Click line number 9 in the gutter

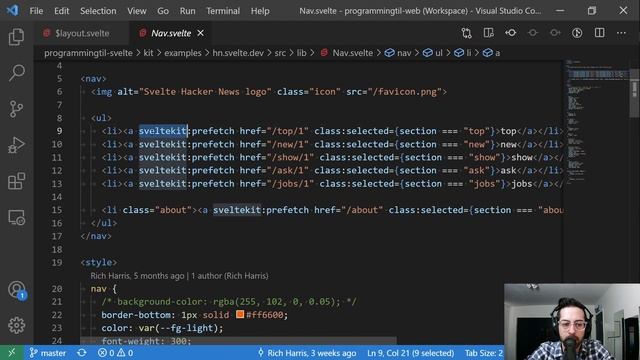click(x=59, y=131)
